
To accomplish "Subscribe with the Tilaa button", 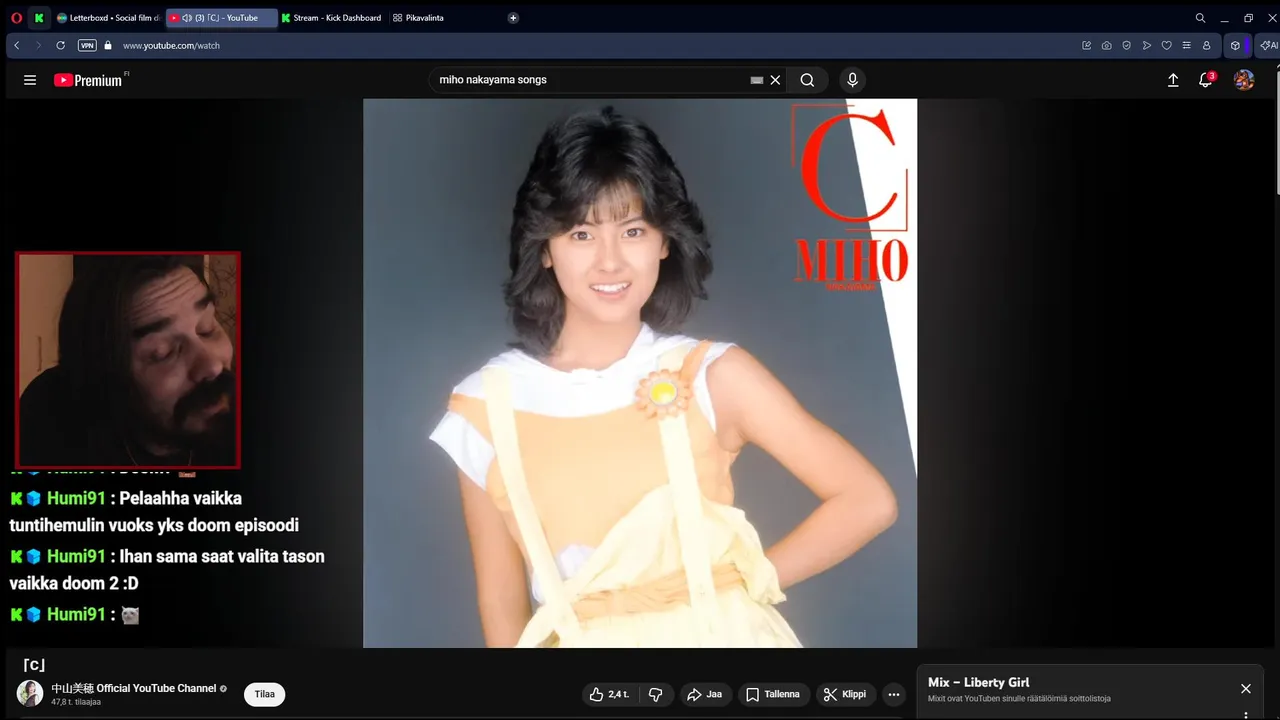I will 265,694.
